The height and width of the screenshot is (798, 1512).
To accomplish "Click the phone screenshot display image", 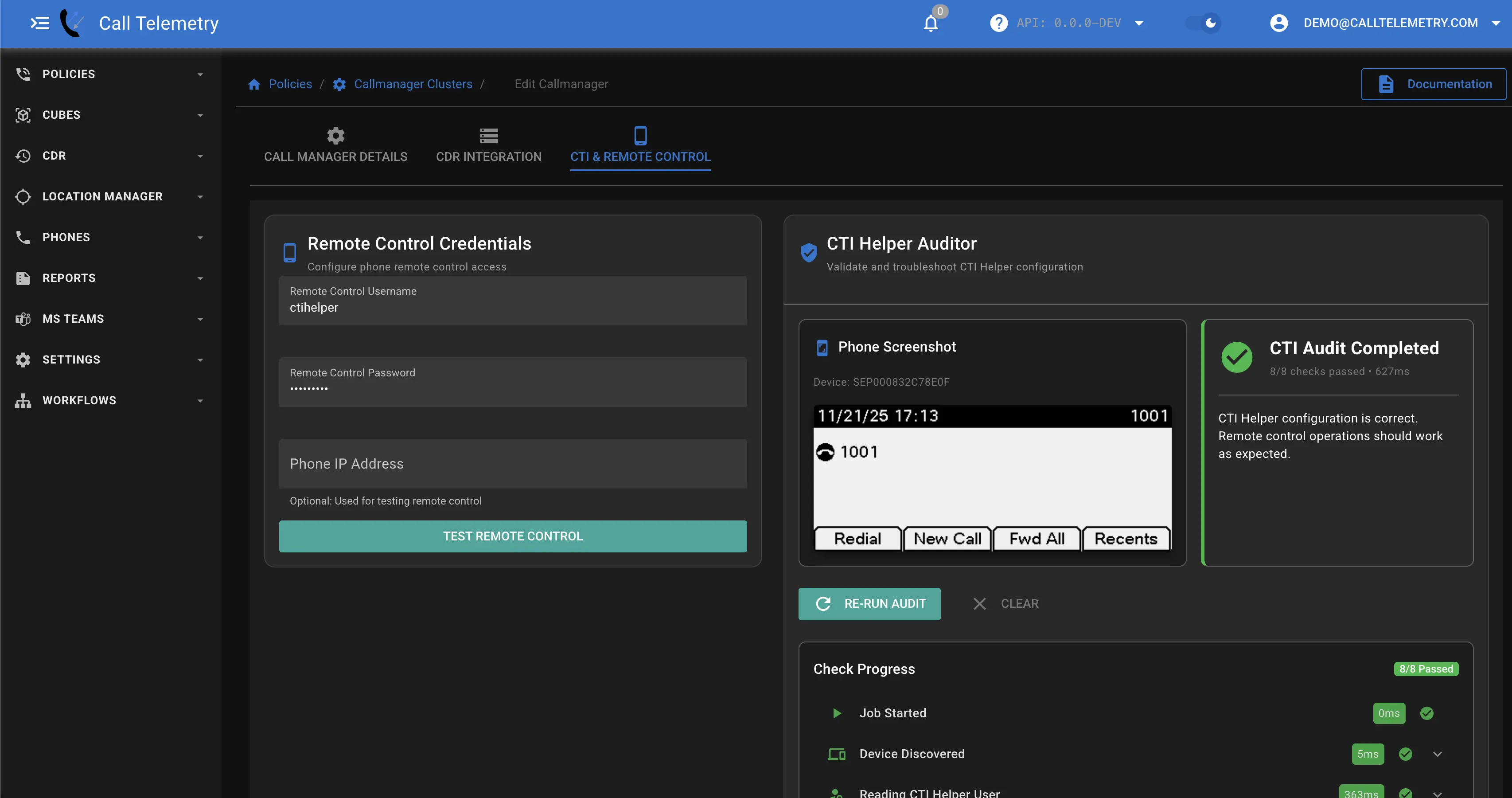I will pyautogui.click(x=992, y=478).
